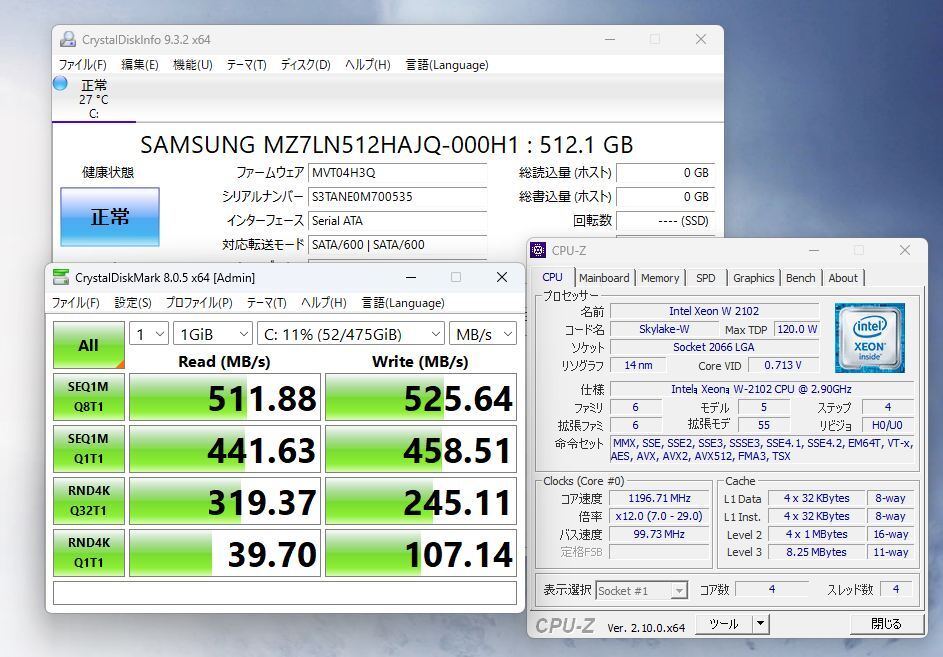This screenshot has width=943, height=657.
Task: Open the test count dropdown showing 1
Action: pos(149,334)
